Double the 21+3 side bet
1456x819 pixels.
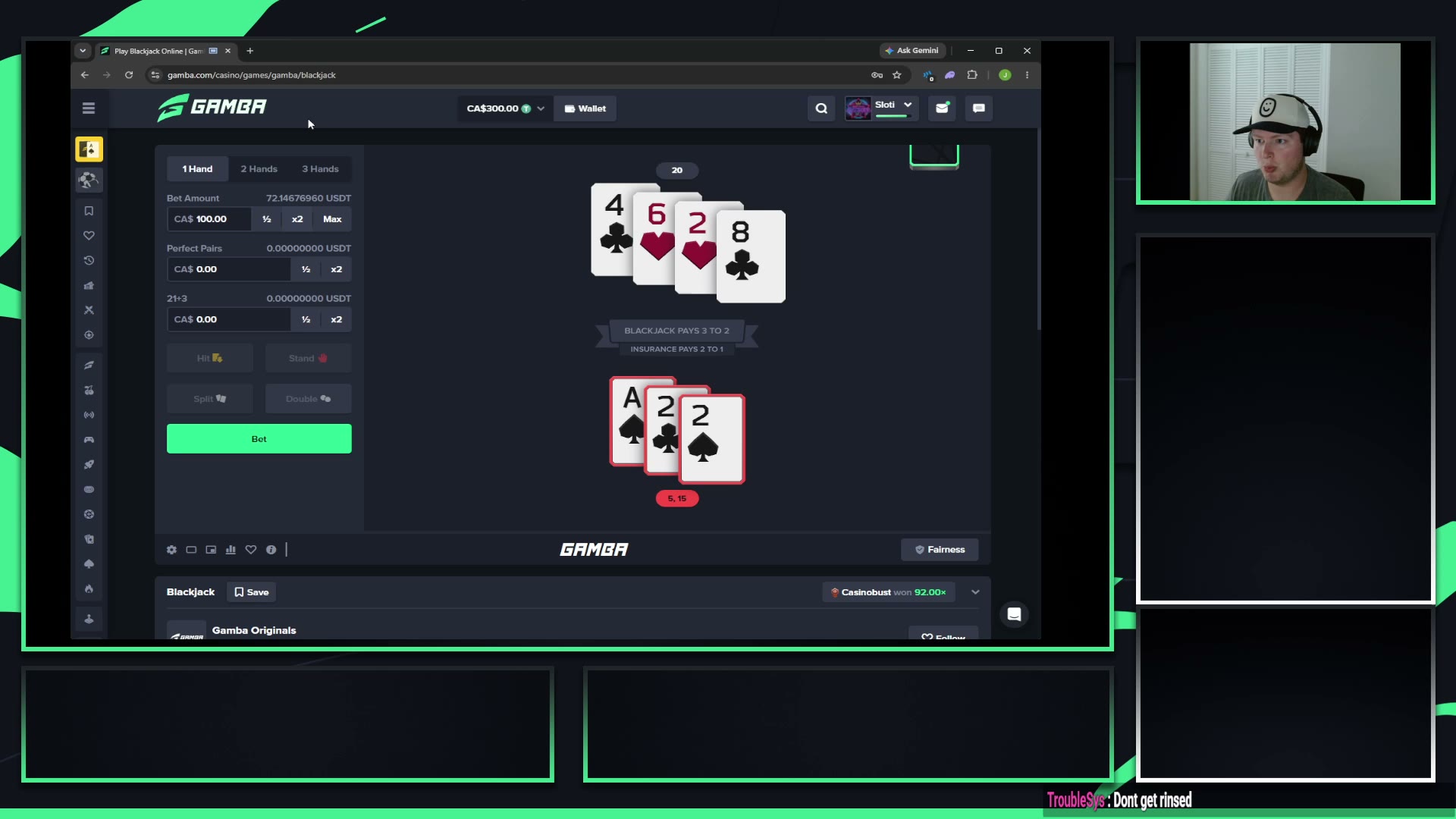tap(336, 319)
